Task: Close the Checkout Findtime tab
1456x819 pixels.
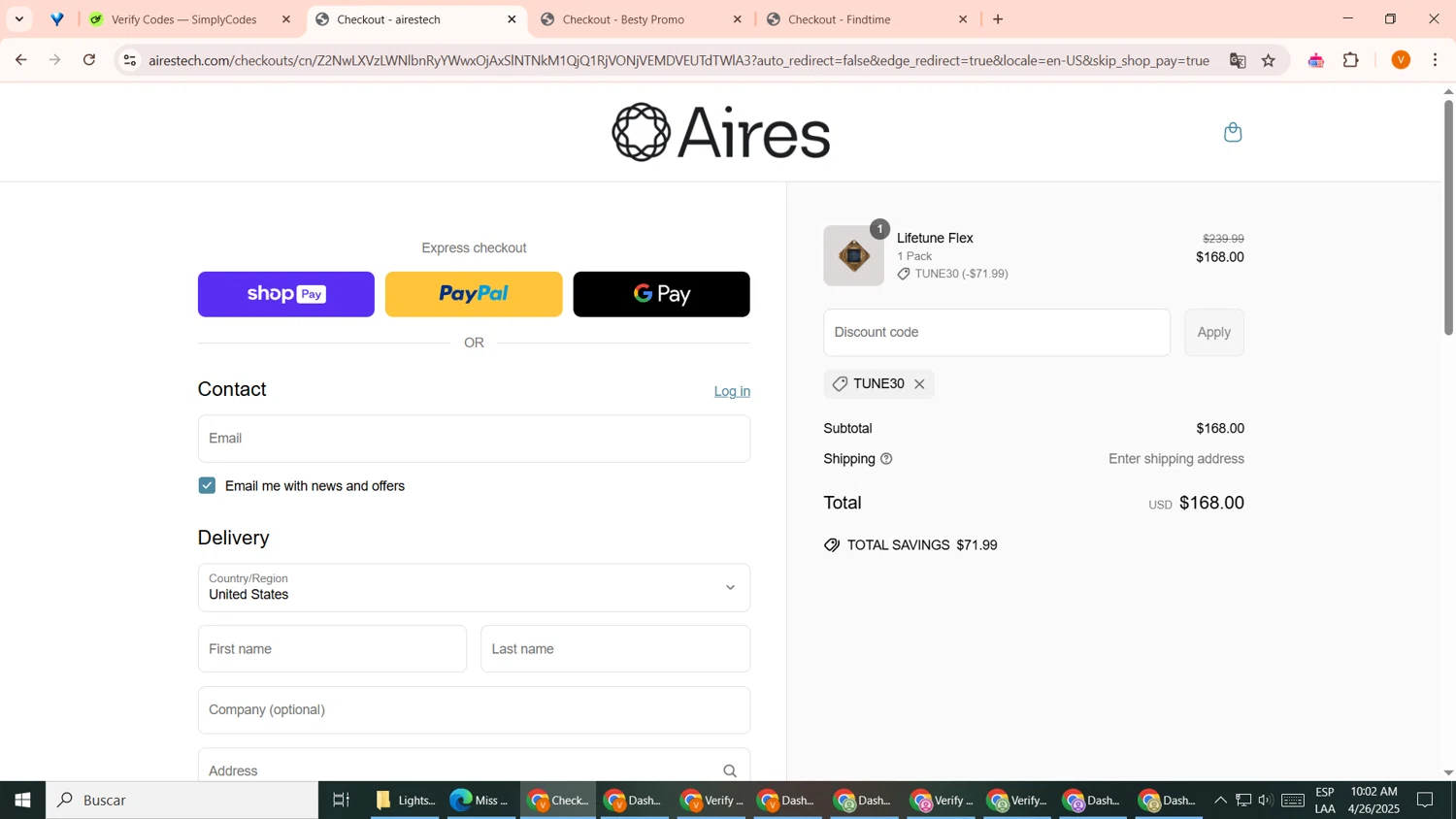Action: (963, 19)
